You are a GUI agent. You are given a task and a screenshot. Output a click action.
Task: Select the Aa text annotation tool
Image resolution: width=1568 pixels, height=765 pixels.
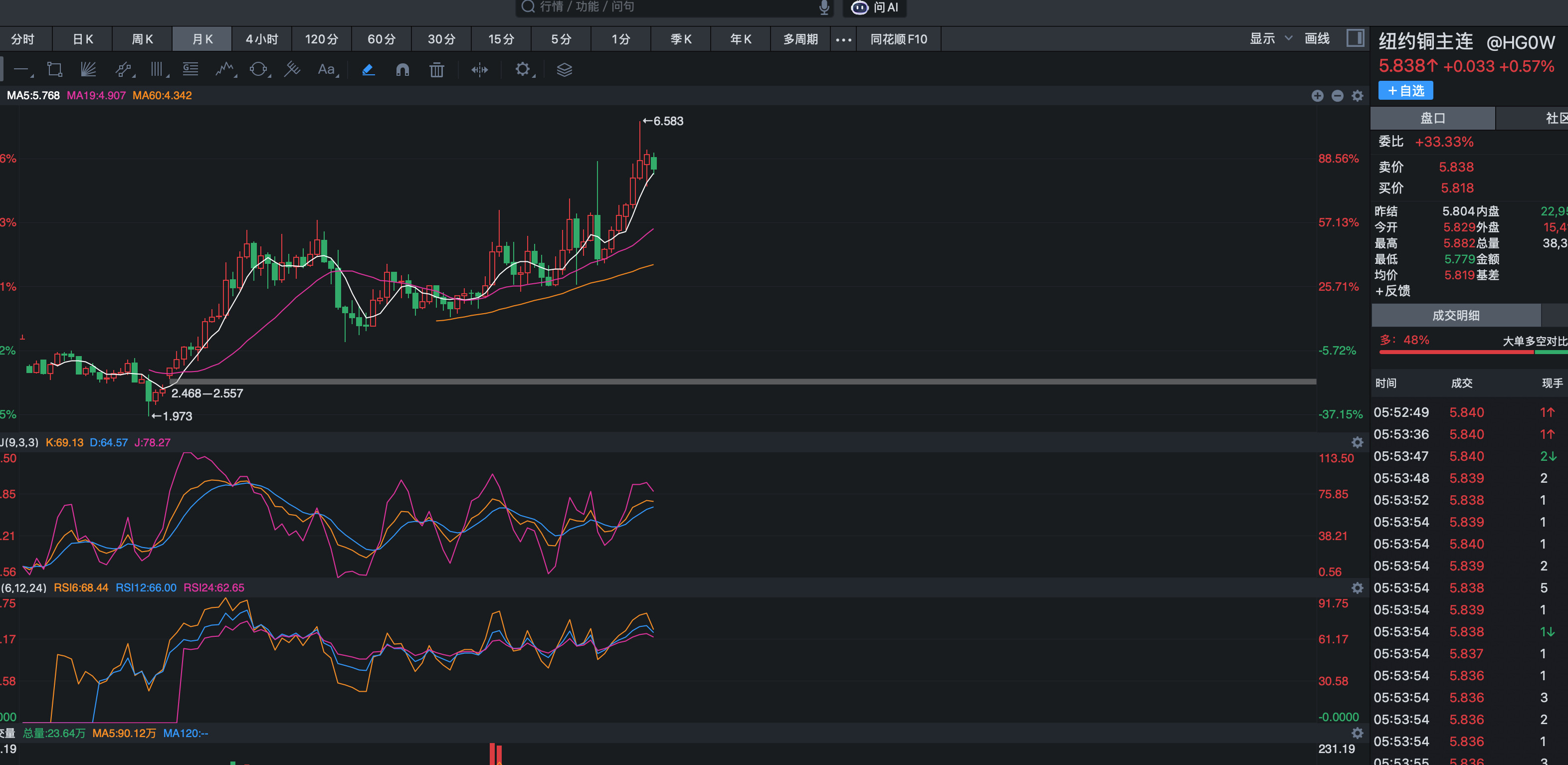tap(327, 69)
